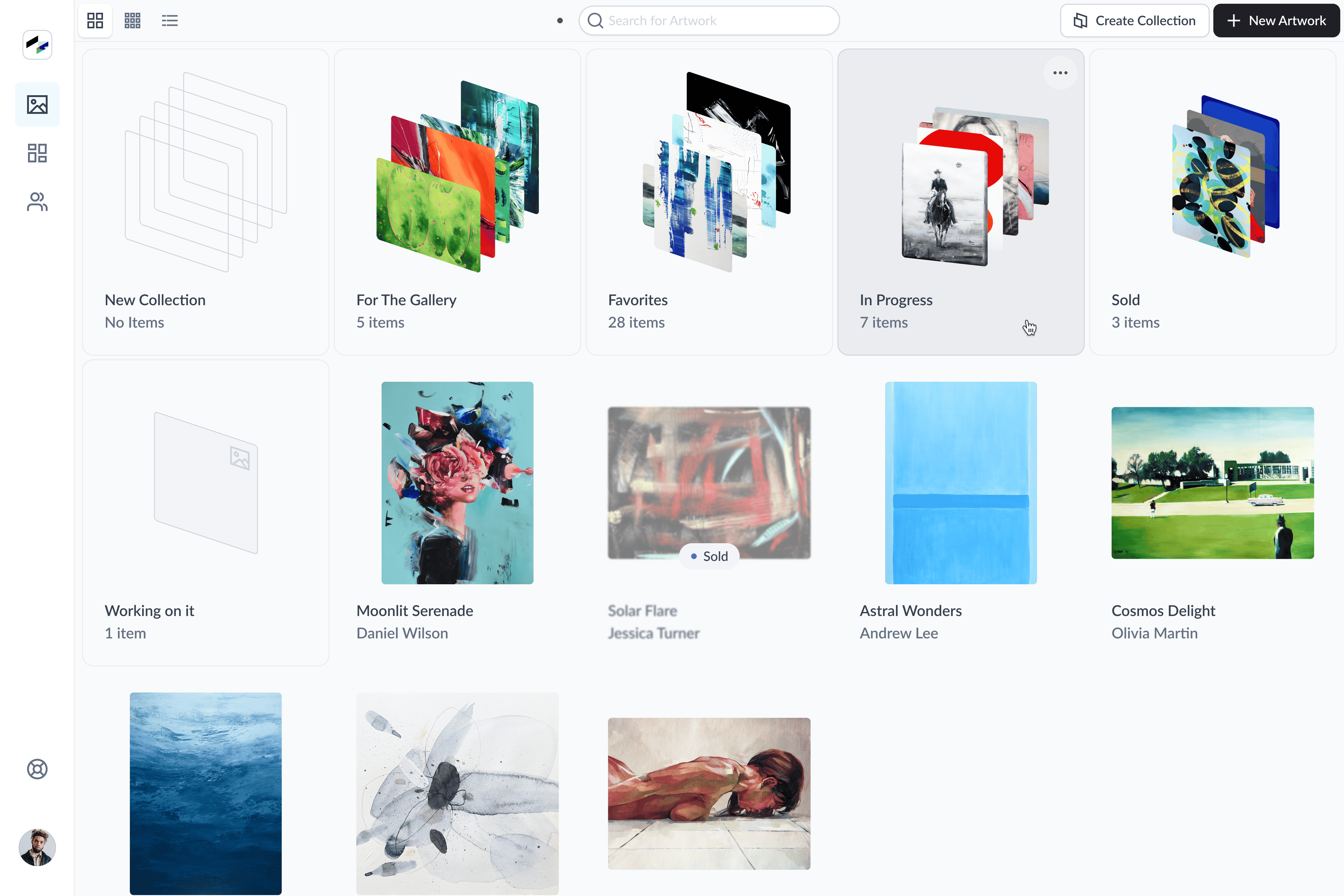Open the options menu on In Progress collection
This screenshot has width=1344, height=896.
pyautogui.click(x=1060, y=72)
